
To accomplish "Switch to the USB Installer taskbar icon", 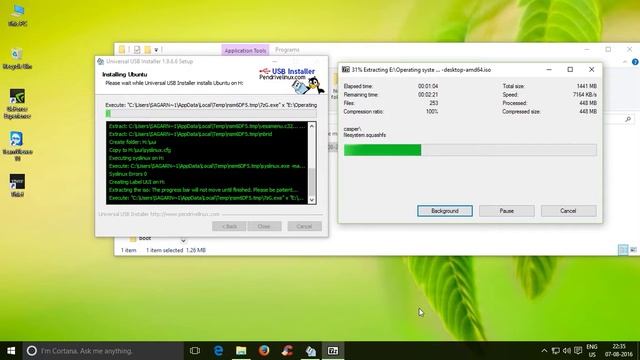I will [x=310, y=351].
